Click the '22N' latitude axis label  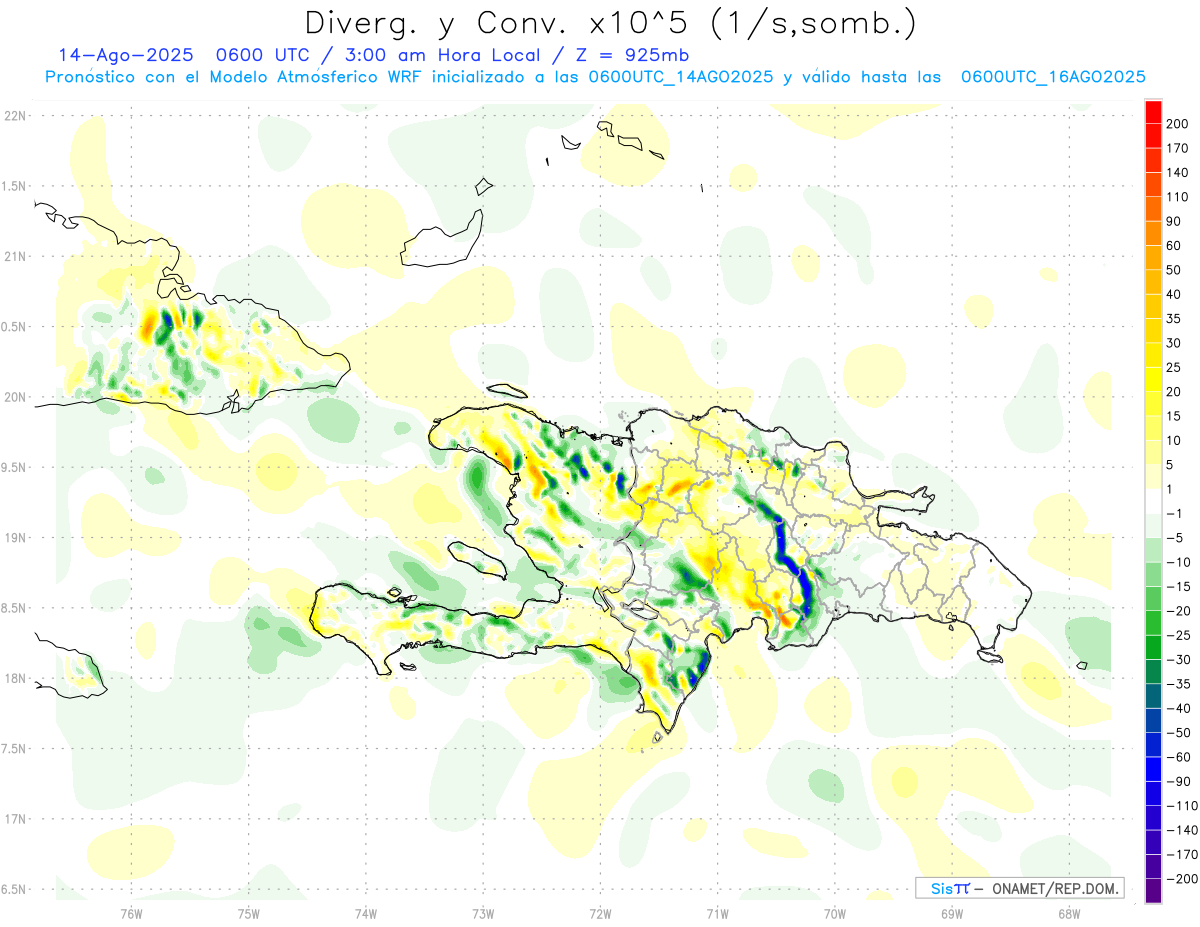coord(15,115)
